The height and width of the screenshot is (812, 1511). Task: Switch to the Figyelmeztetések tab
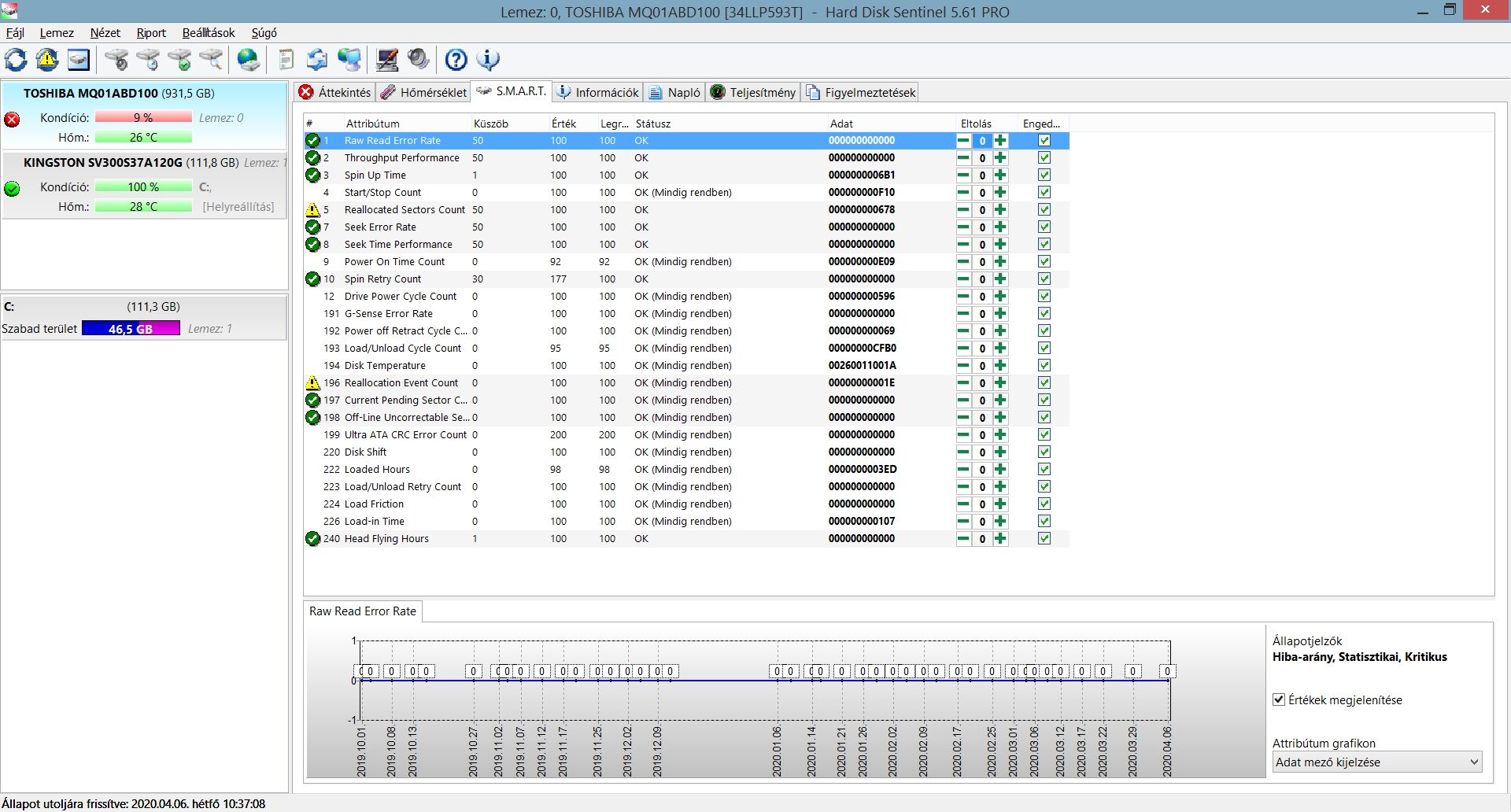pyautogui.click(x=860, y=93)
